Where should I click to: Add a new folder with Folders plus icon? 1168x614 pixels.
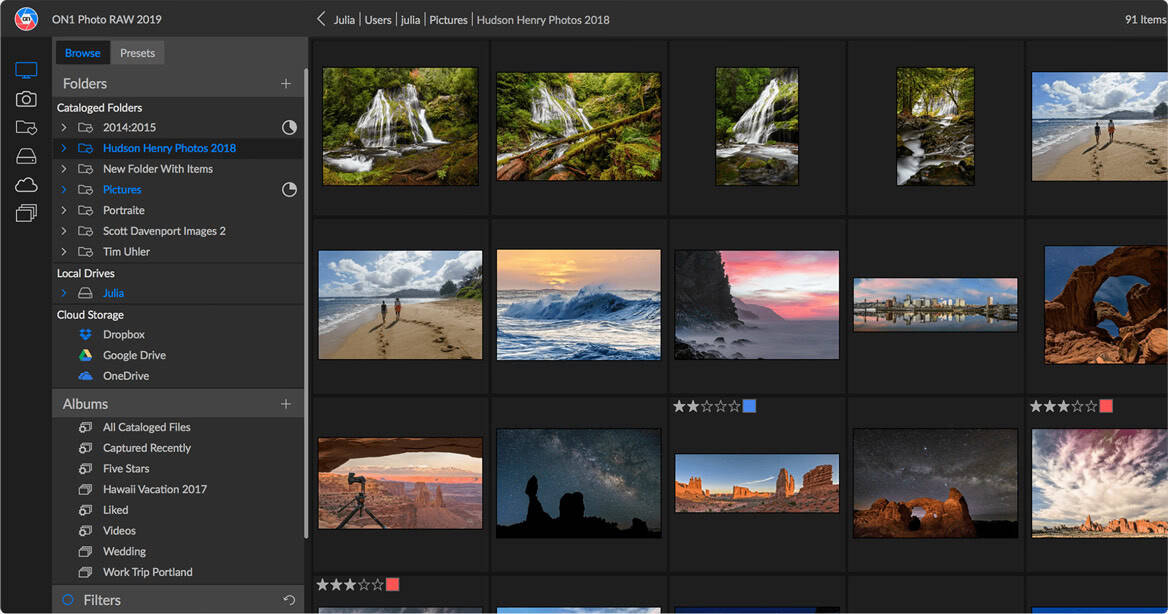point(286,84)
